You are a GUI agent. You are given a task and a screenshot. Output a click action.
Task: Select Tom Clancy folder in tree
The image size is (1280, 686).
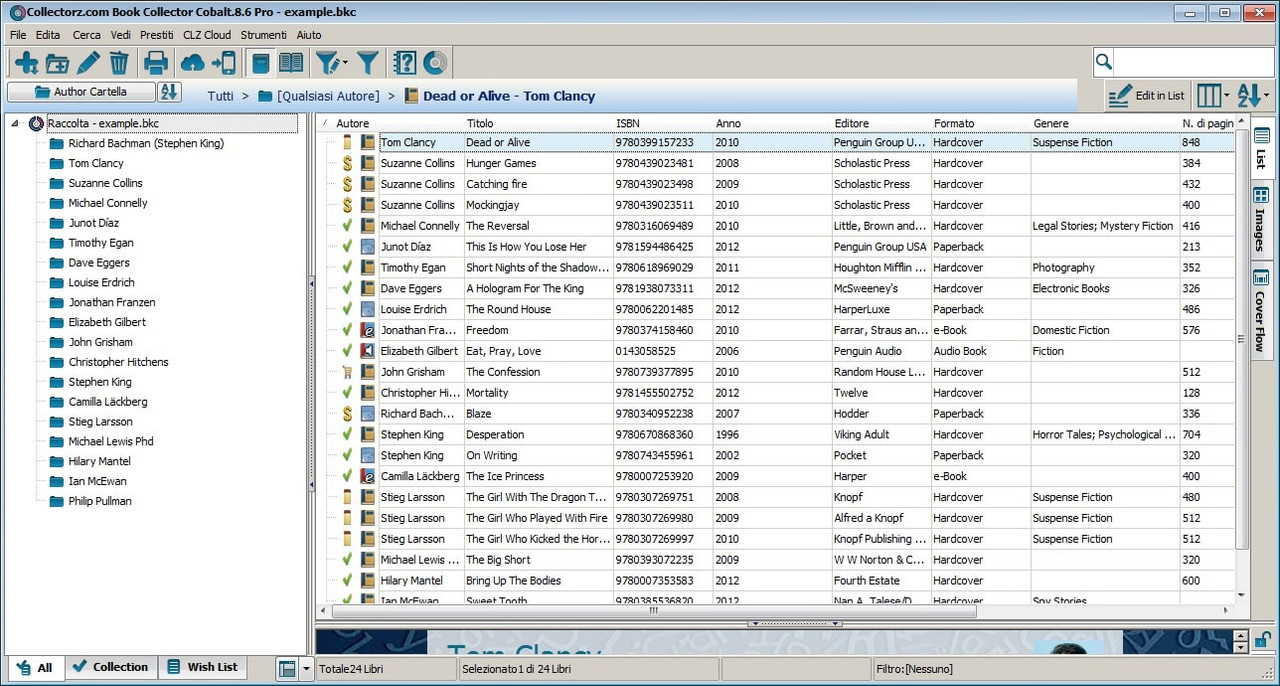[x=96, y=163]
